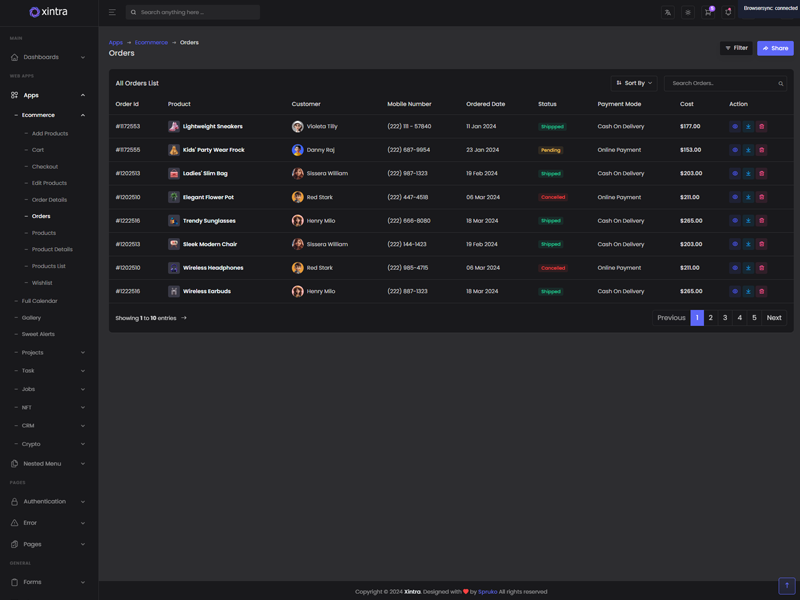
Task: Open the language translation icon
Action: point(668,12)
